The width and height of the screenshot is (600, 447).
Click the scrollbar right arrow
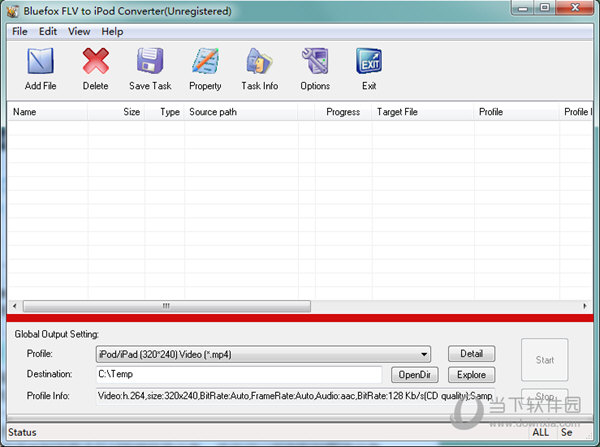[585, 306]
